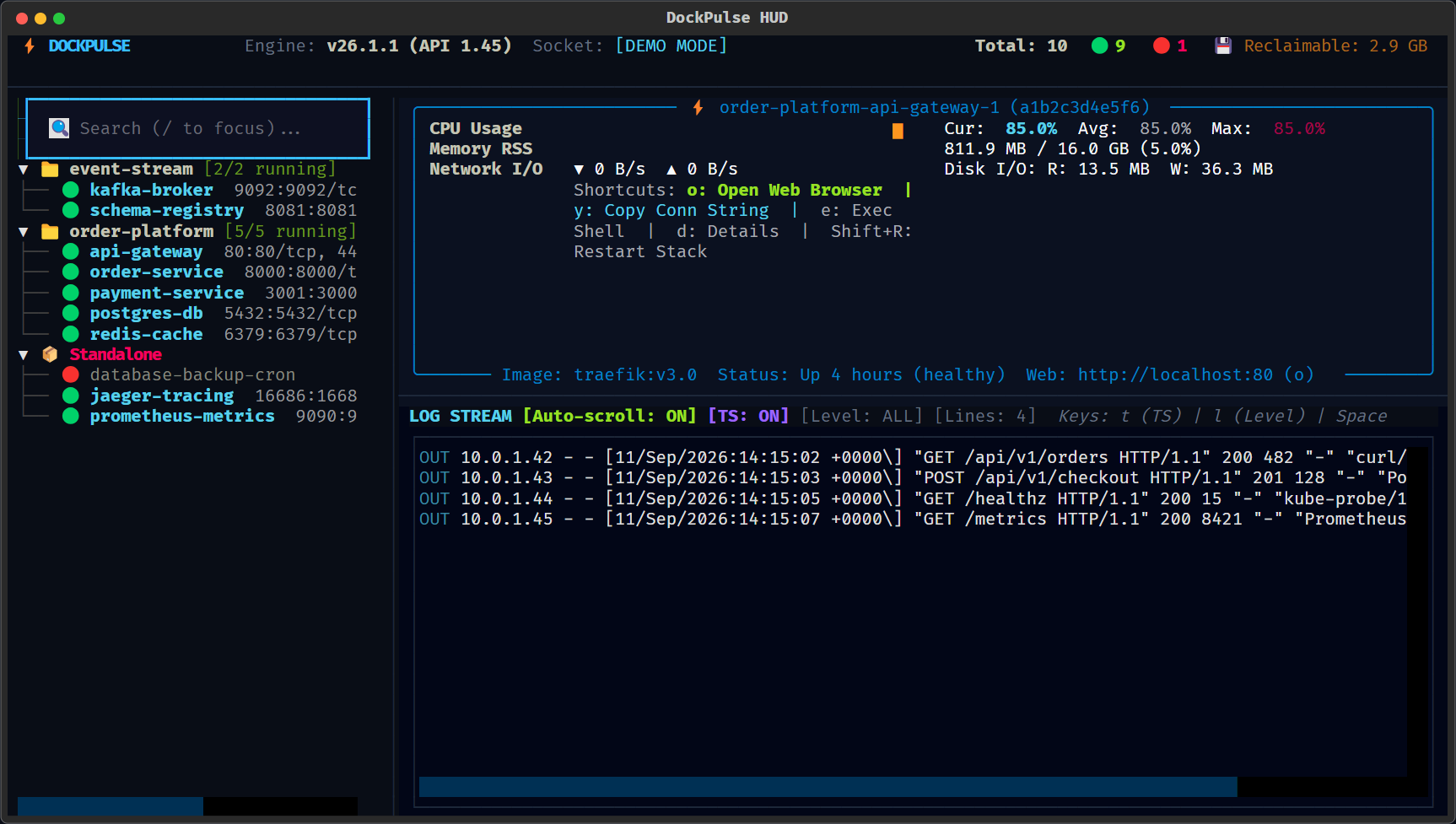The image size is (1456, 824).
Task: Click the orange CPU usage bar marker
Action: [898, 131]
